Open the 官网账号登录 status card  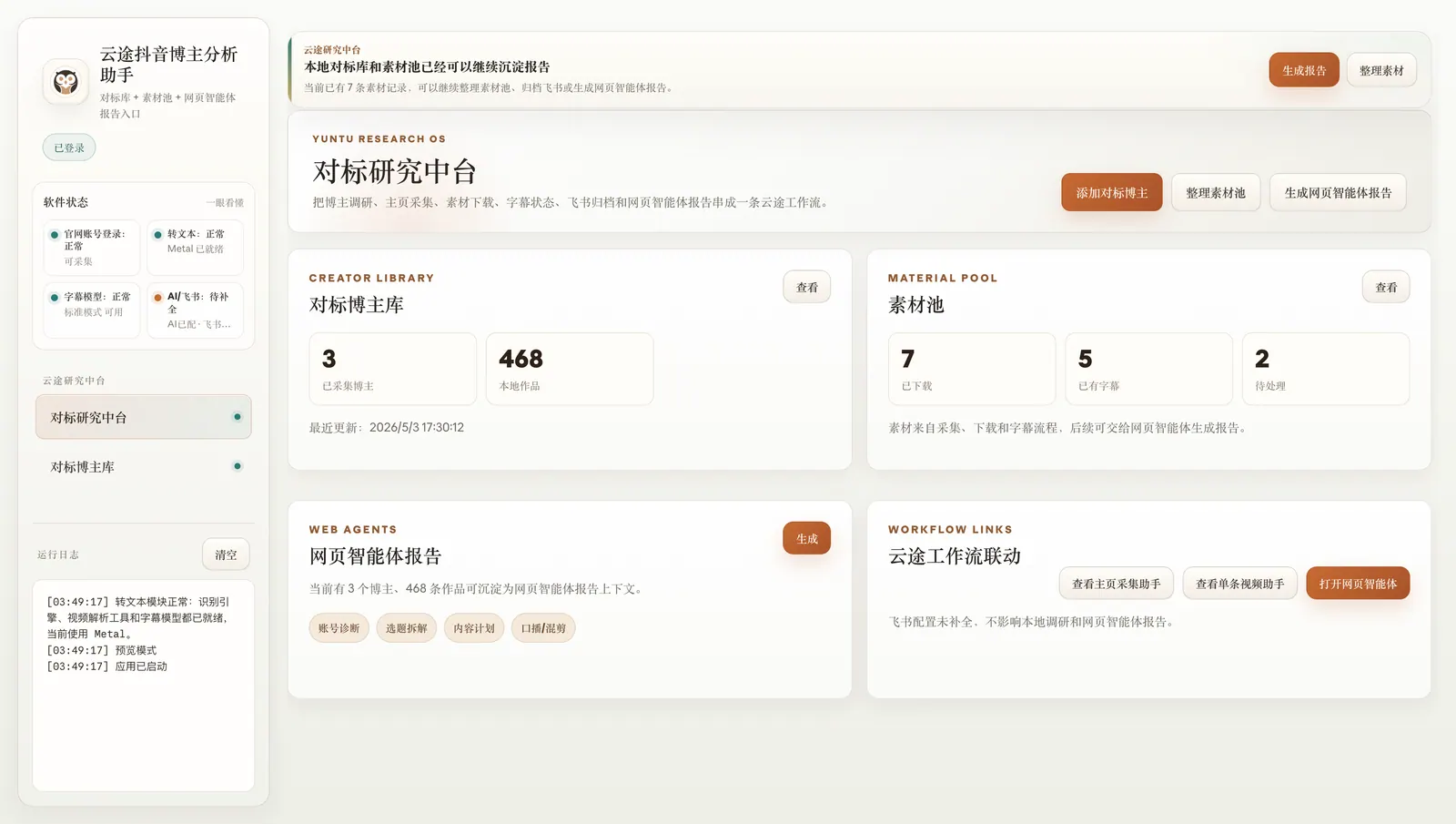(x=92, y=248)
